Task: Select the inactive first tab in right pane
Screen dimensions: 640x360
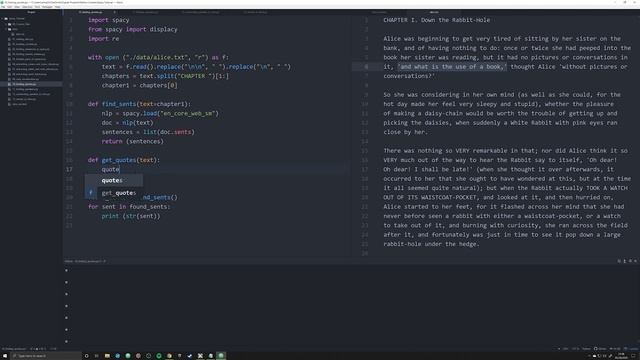Action: point(379,12)
